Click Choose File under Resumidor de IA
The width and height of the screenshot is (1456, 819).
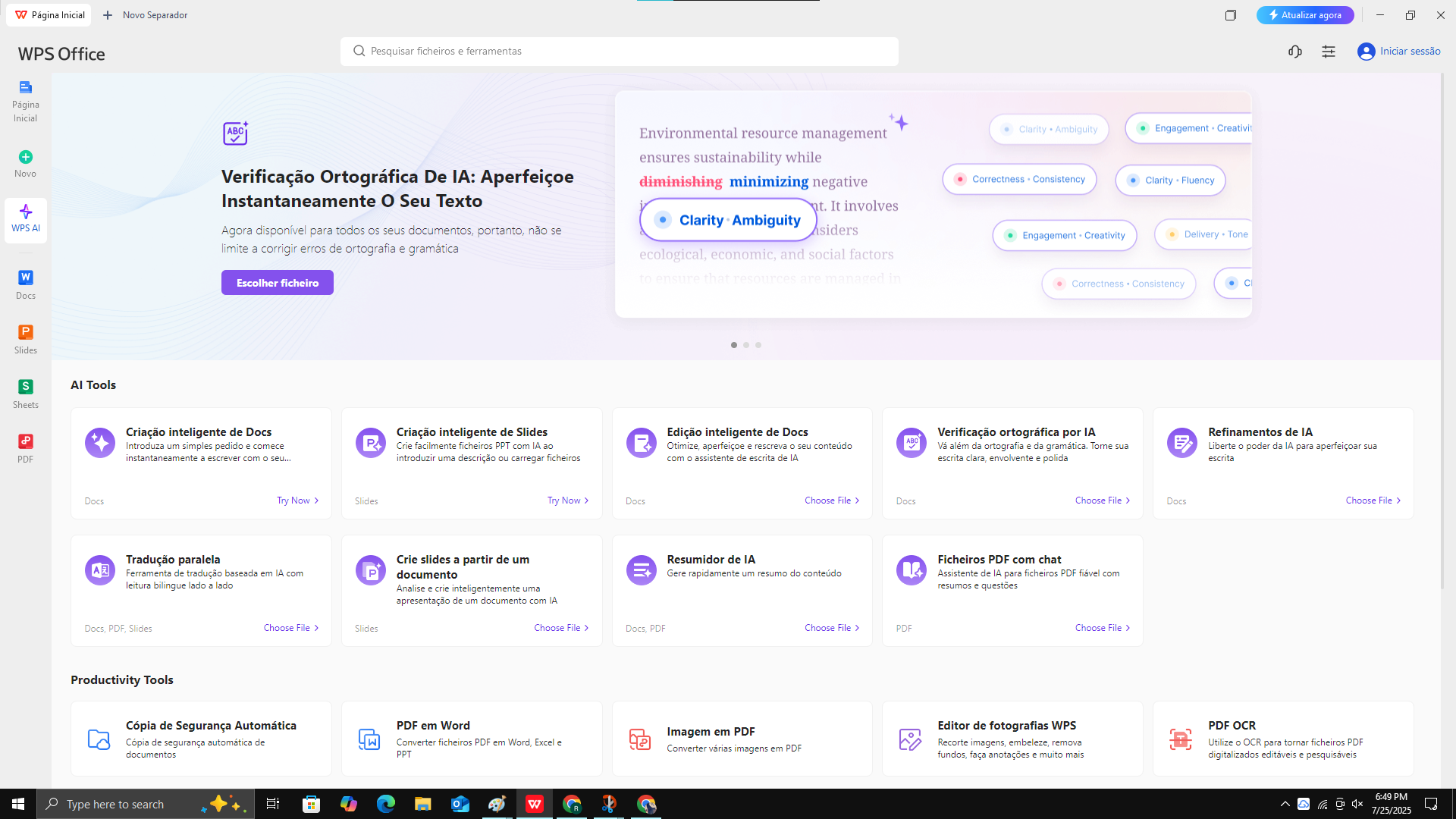pyautogui.click(x=832, y=628)
